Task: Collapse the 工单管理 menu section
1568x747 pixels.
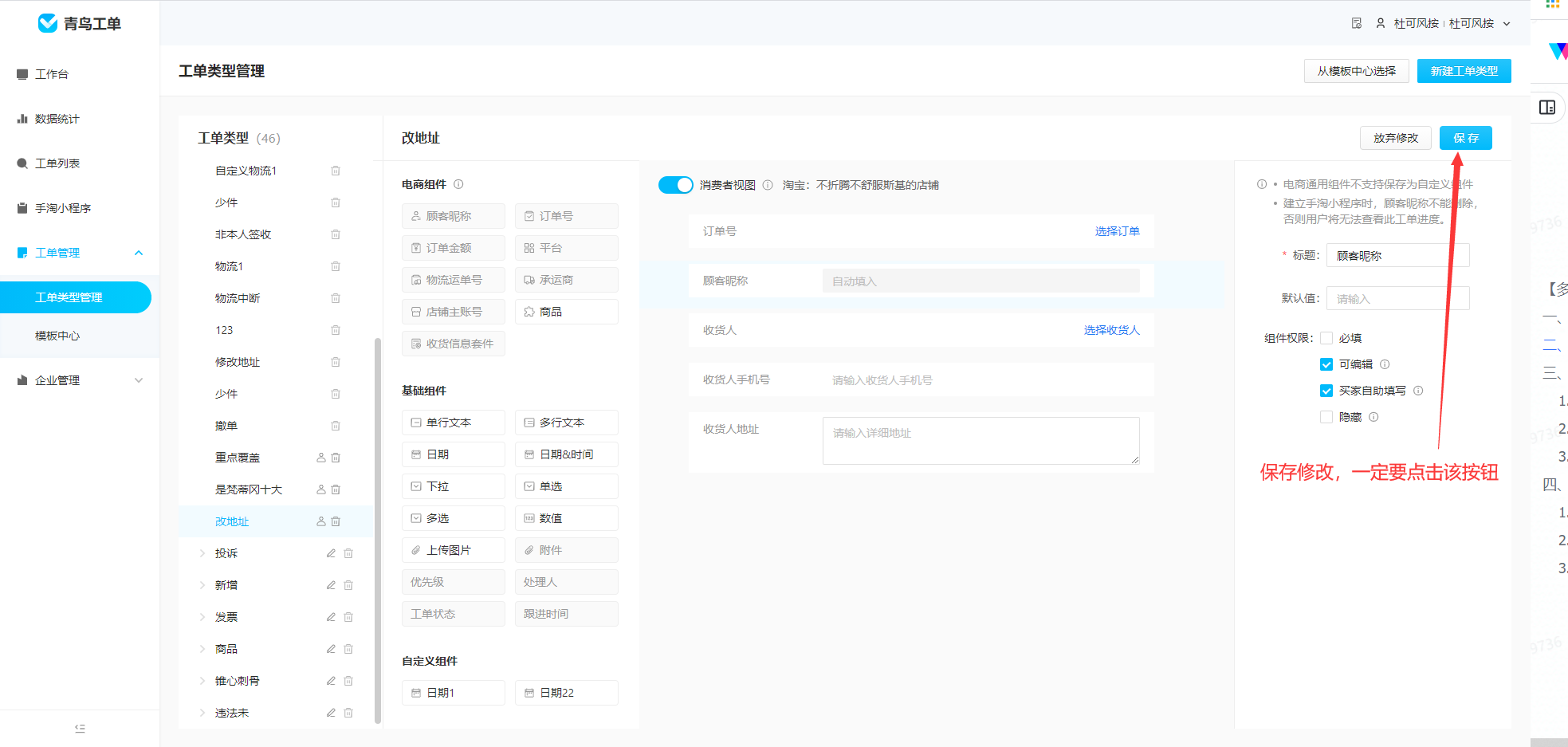Action: (139, 253)
